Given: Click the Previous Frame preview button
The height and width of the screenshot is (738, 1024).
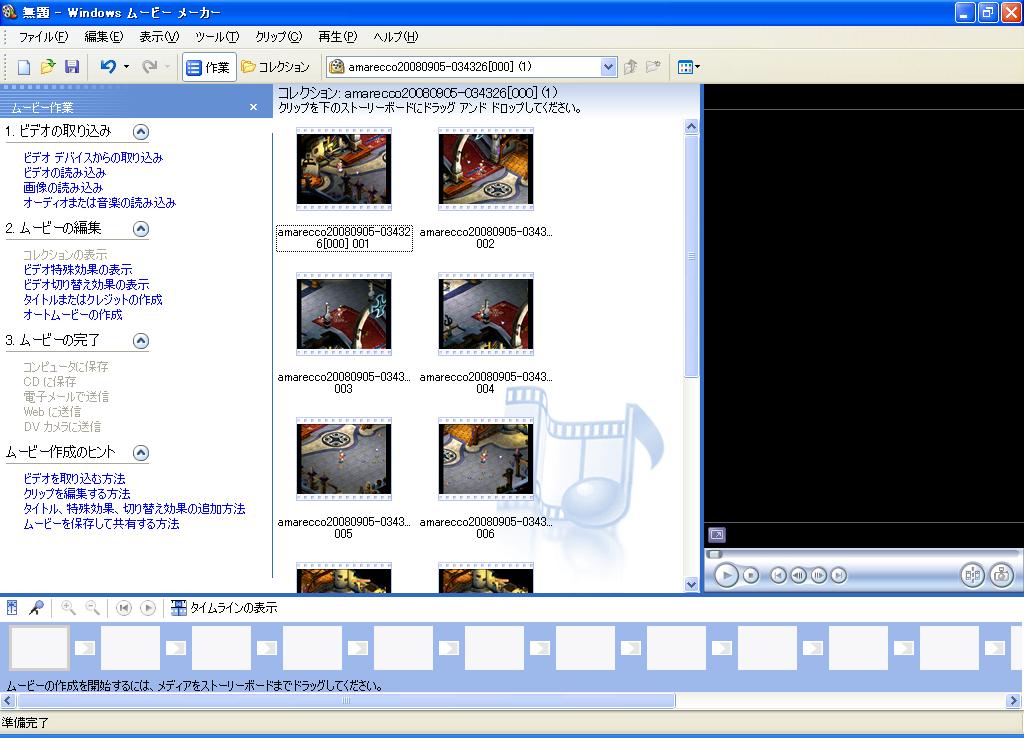Looking at the screenshot, I should 798,575.
